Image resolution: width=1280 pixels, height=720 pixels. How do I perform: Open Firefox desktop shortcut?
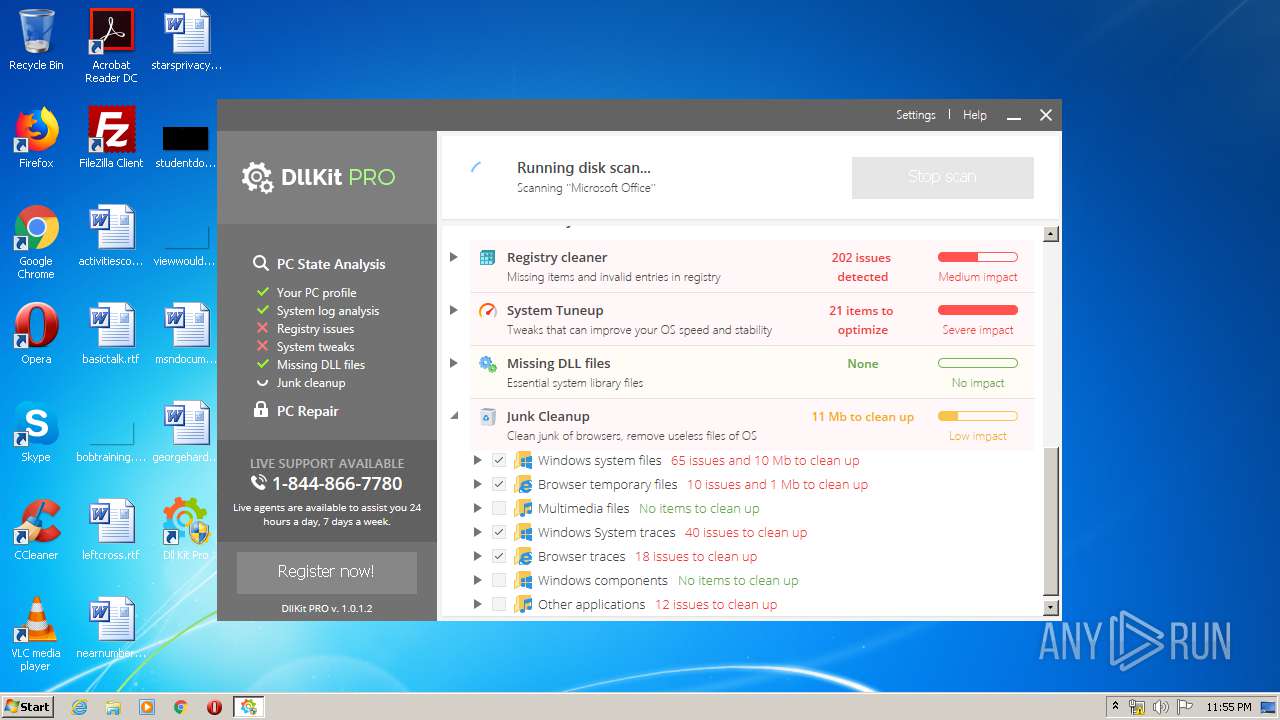point(36,138)
